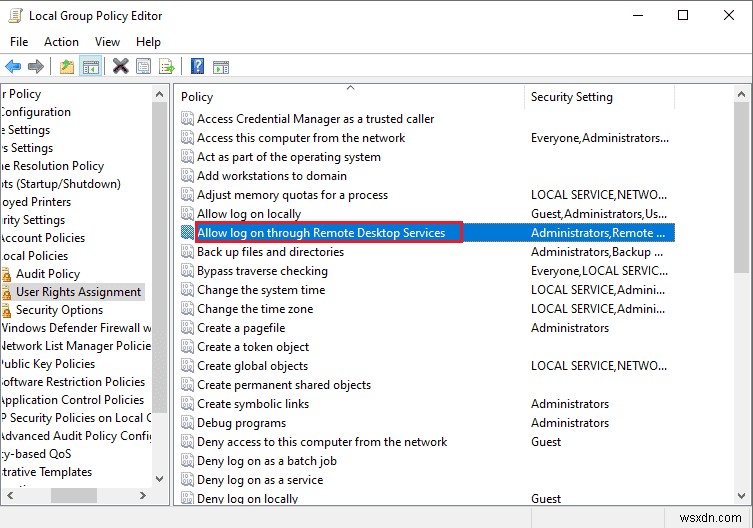Select Security Options in the tree
The height and width of the screenshot is (528, 753).
pos(59,310)
